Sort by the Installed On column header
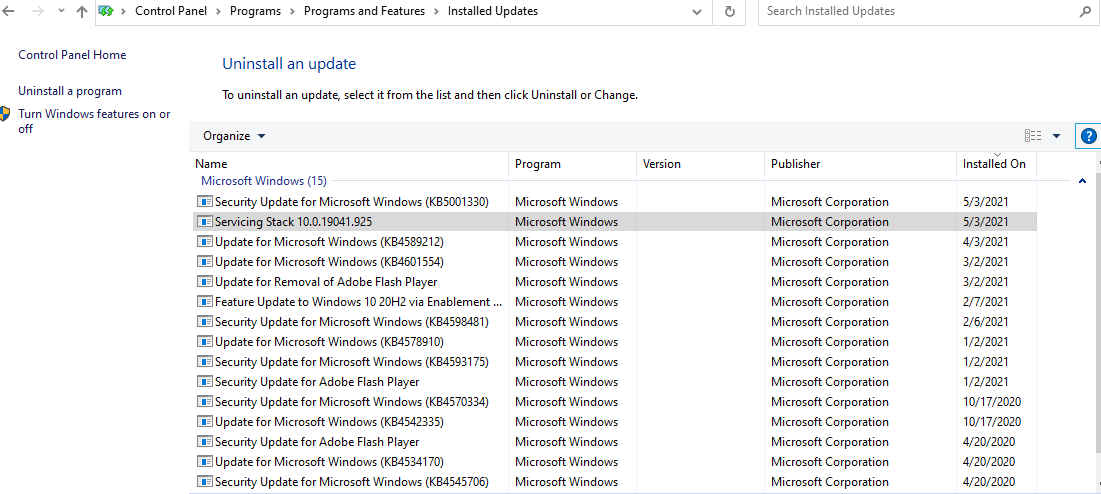This screenshot has height=494, width=1101. (x=994, y=164)
